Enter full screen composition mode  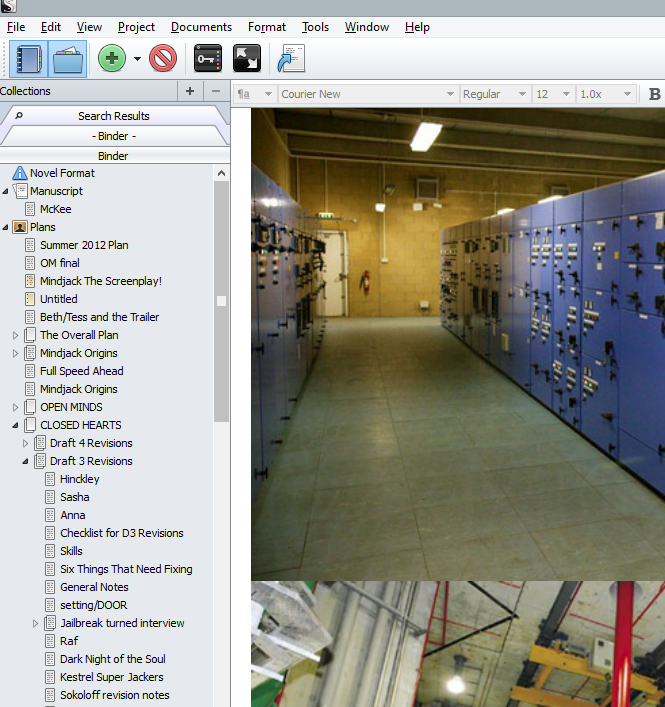[246, 59]
